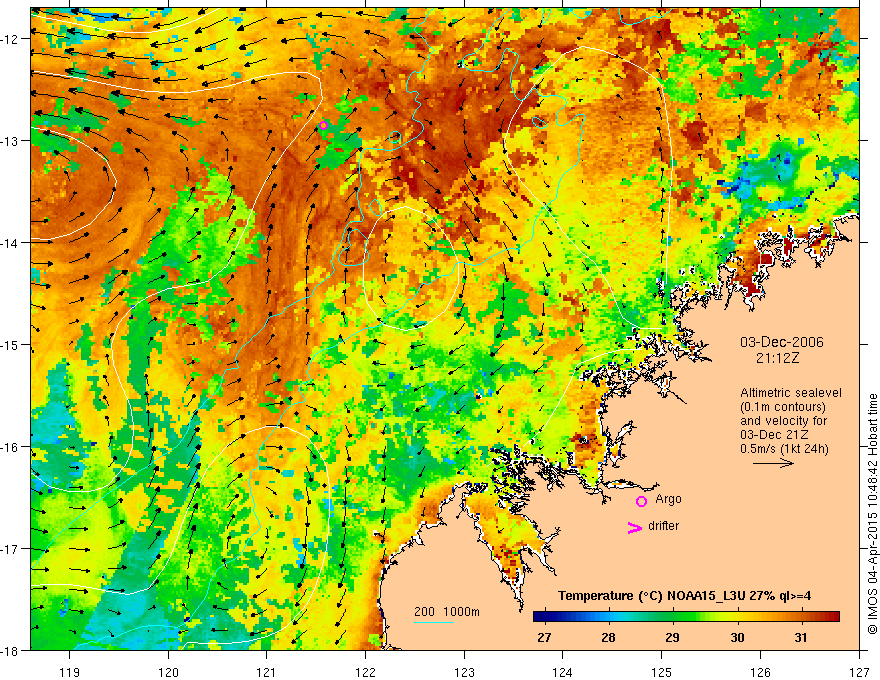Click the '122' longitude axis label
The height and width of the screenshot is (680, 880).
(365, 672)
